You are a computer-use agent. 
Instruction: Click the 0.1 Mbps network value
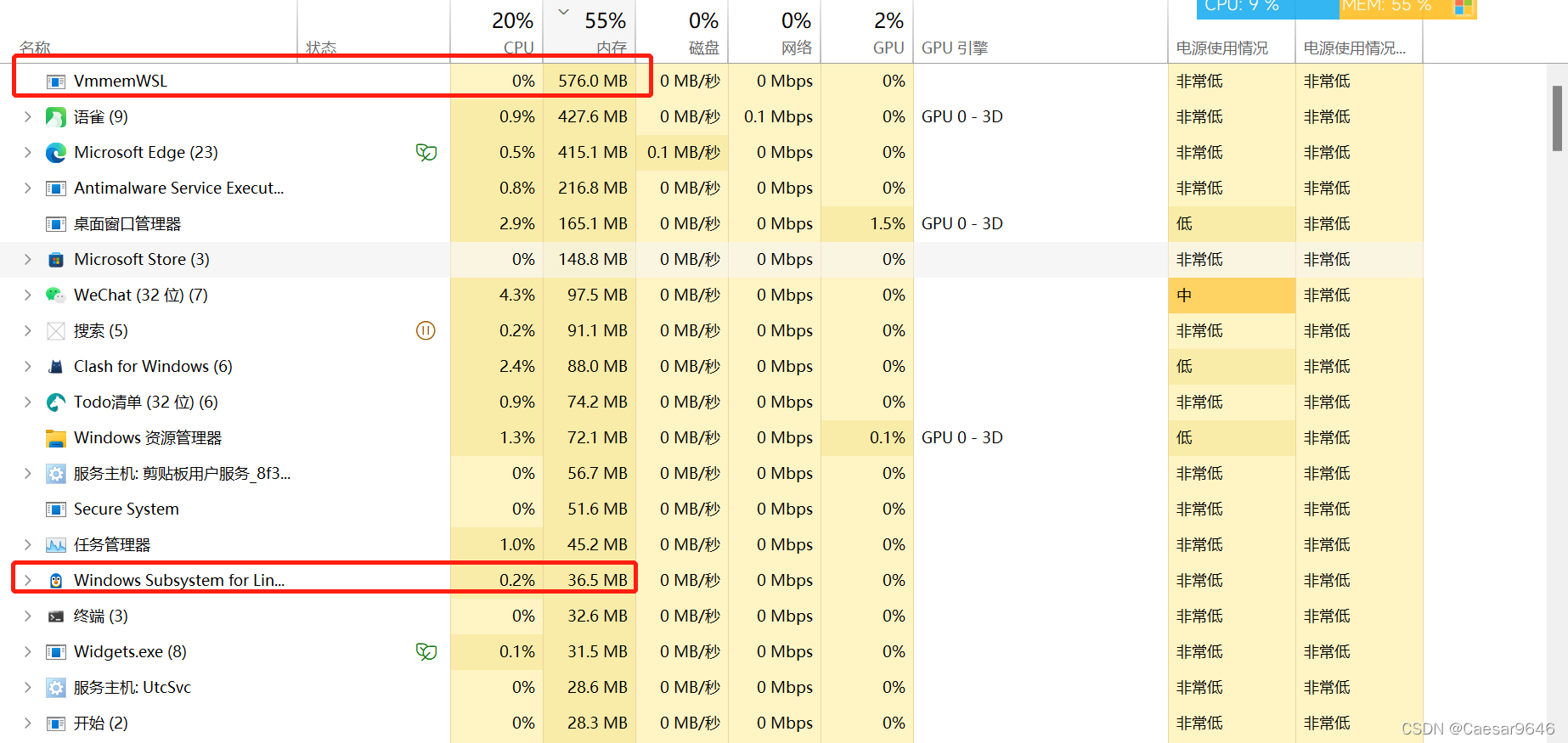778,116
